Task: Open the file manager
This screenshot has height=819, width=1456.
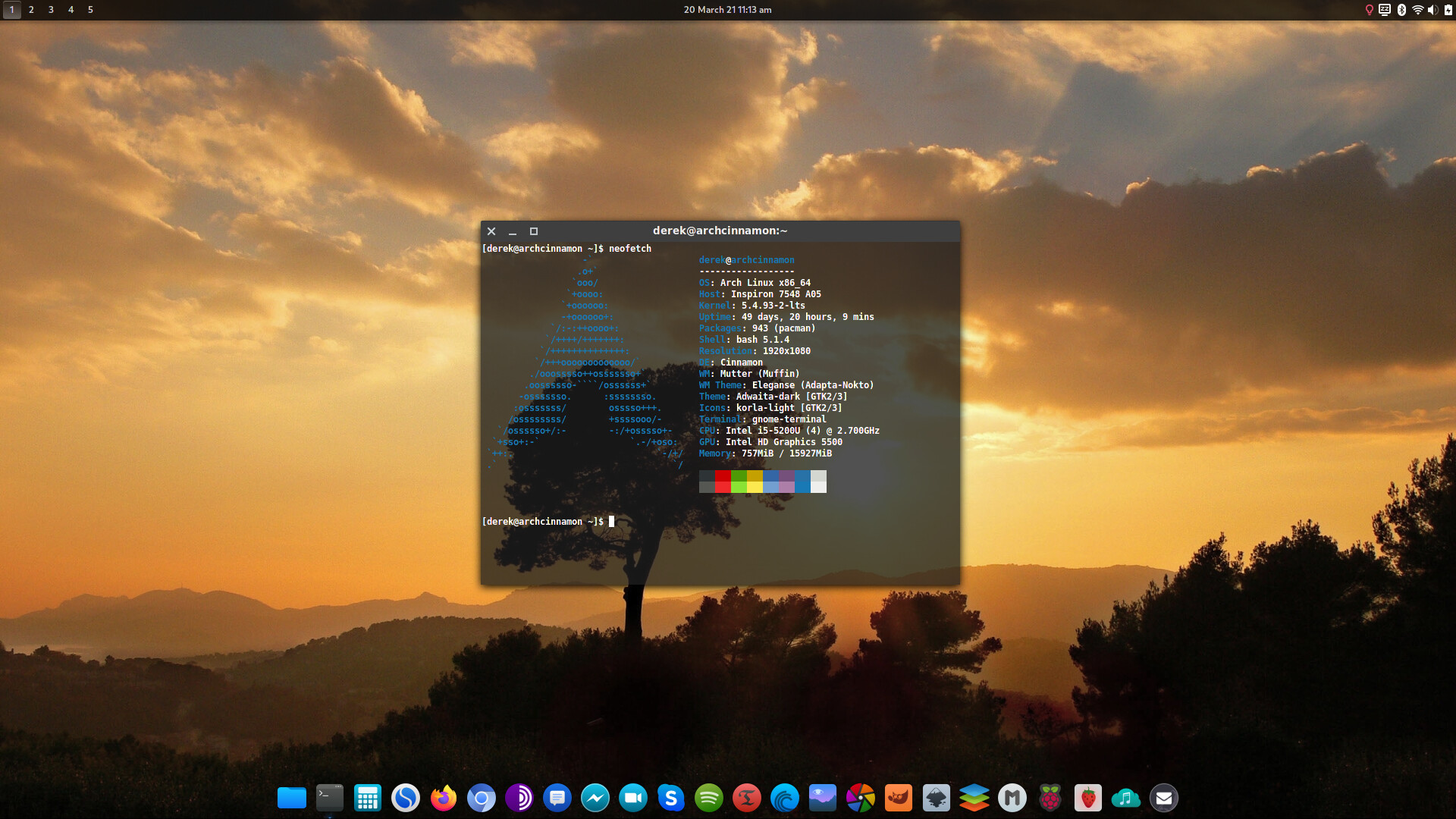Action: (x=292, y=797)
